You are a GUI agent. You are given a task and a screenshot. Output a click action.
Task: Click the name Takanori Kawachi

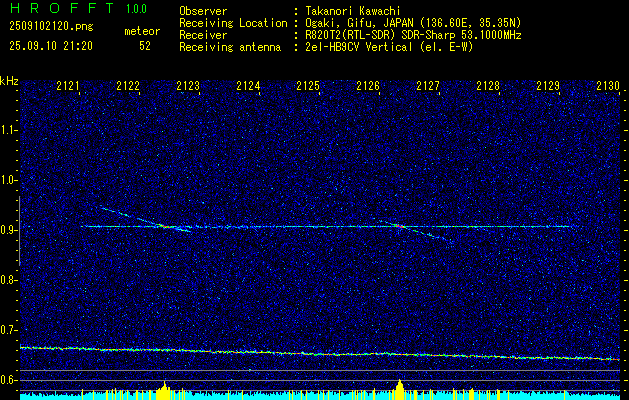click(x=353, y=11)
